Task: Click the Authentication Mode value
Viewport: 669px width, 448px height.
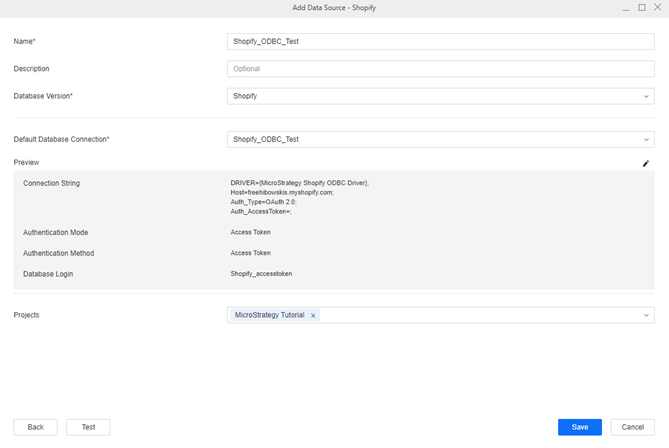Action: (250, 232)
